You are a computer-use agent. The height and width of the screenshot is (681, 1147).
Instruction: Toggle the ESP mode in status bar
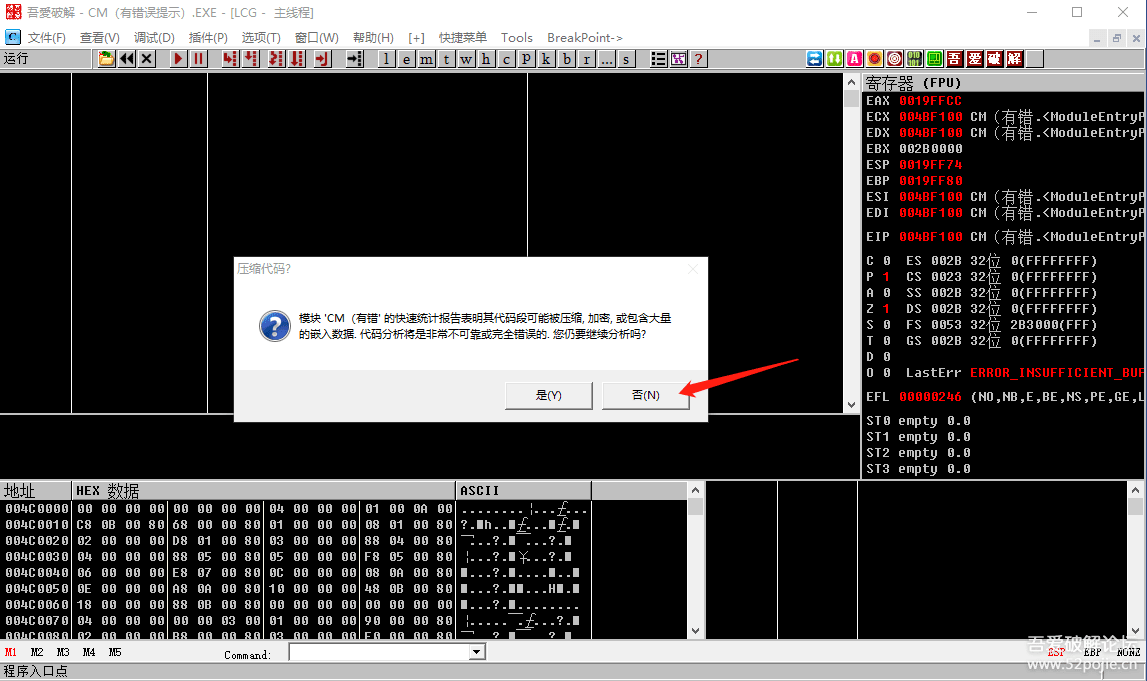(1056, 652)
